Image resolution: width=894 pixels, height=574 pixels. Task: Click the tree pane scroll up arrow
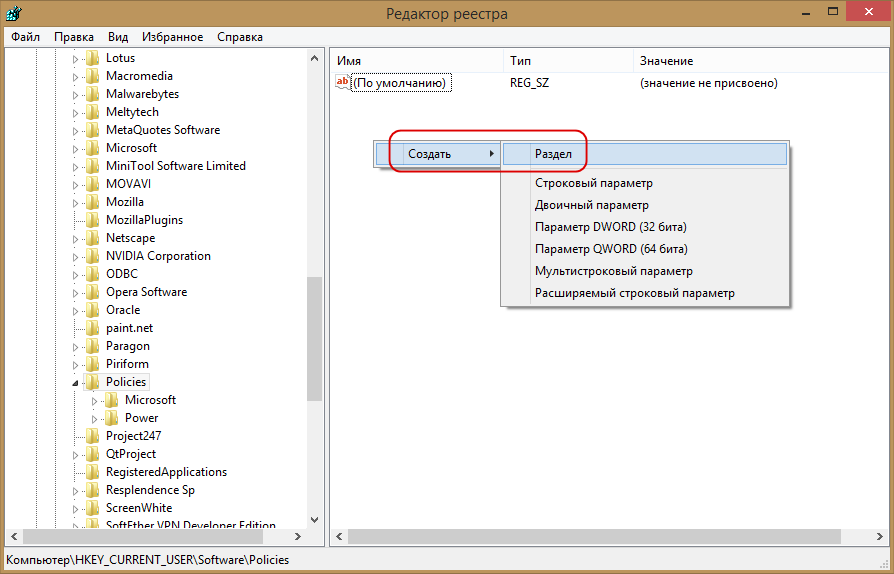314,58
